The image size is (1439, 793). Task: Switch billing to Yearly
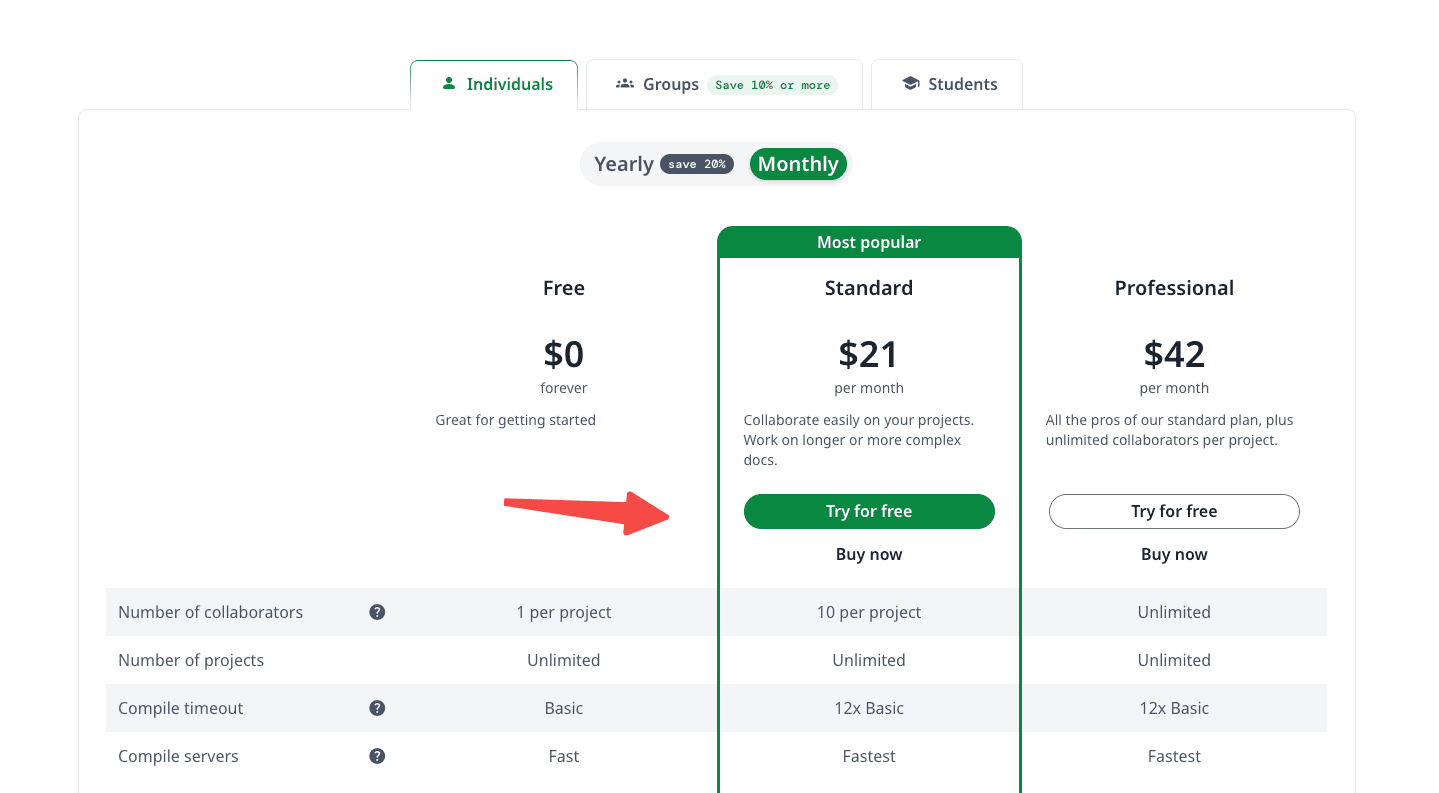(x=623, y=164)
